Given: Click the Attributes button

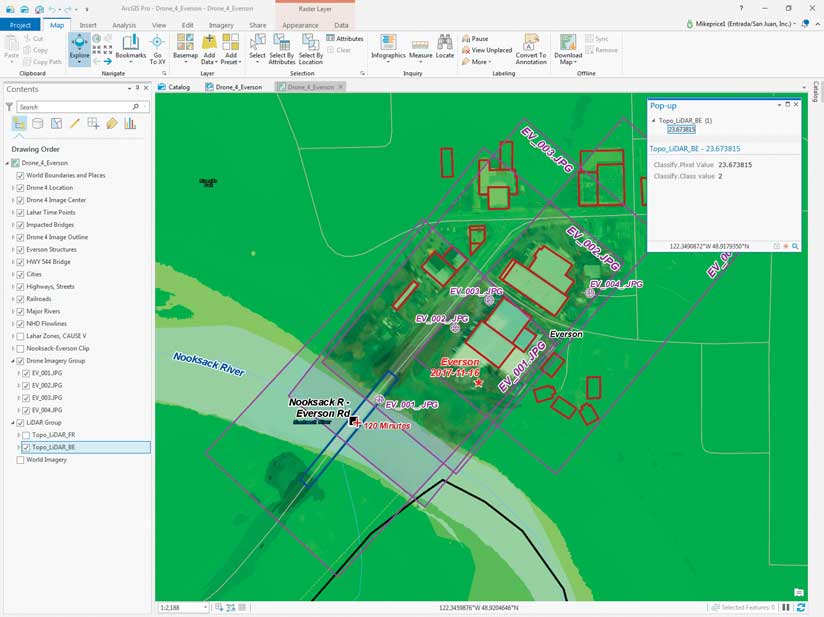Looking at the screenshot, I should [x=345, y=38].
